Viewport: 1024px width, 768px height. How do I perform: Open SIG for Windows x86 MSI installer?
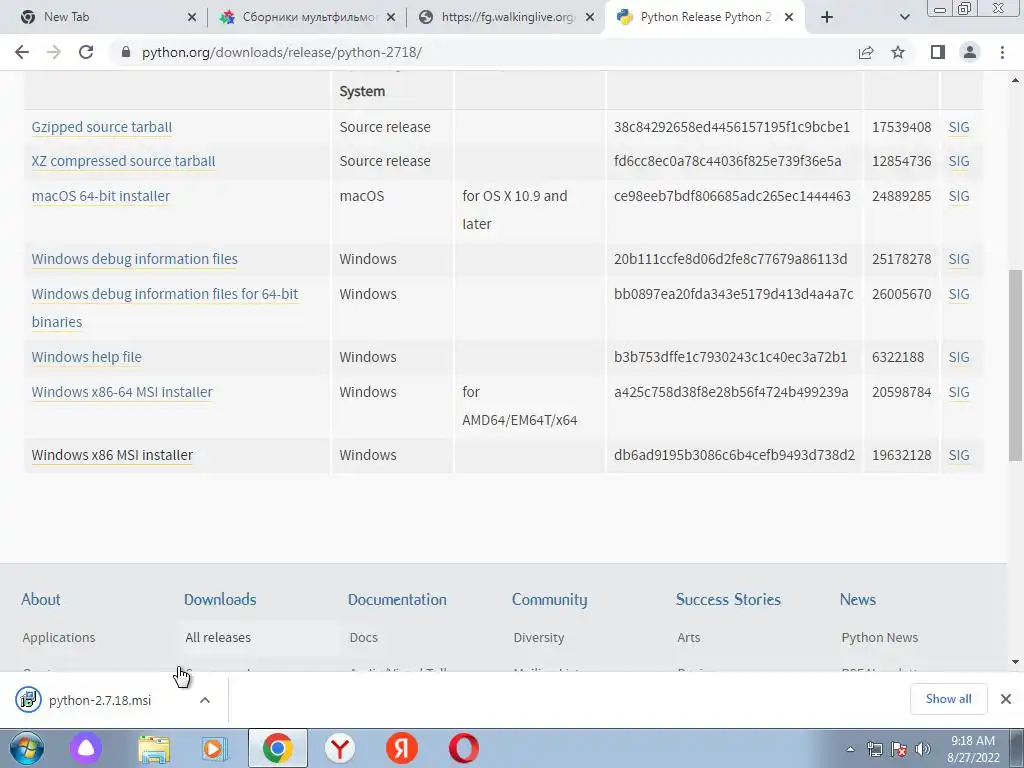(x=959, y=455)
